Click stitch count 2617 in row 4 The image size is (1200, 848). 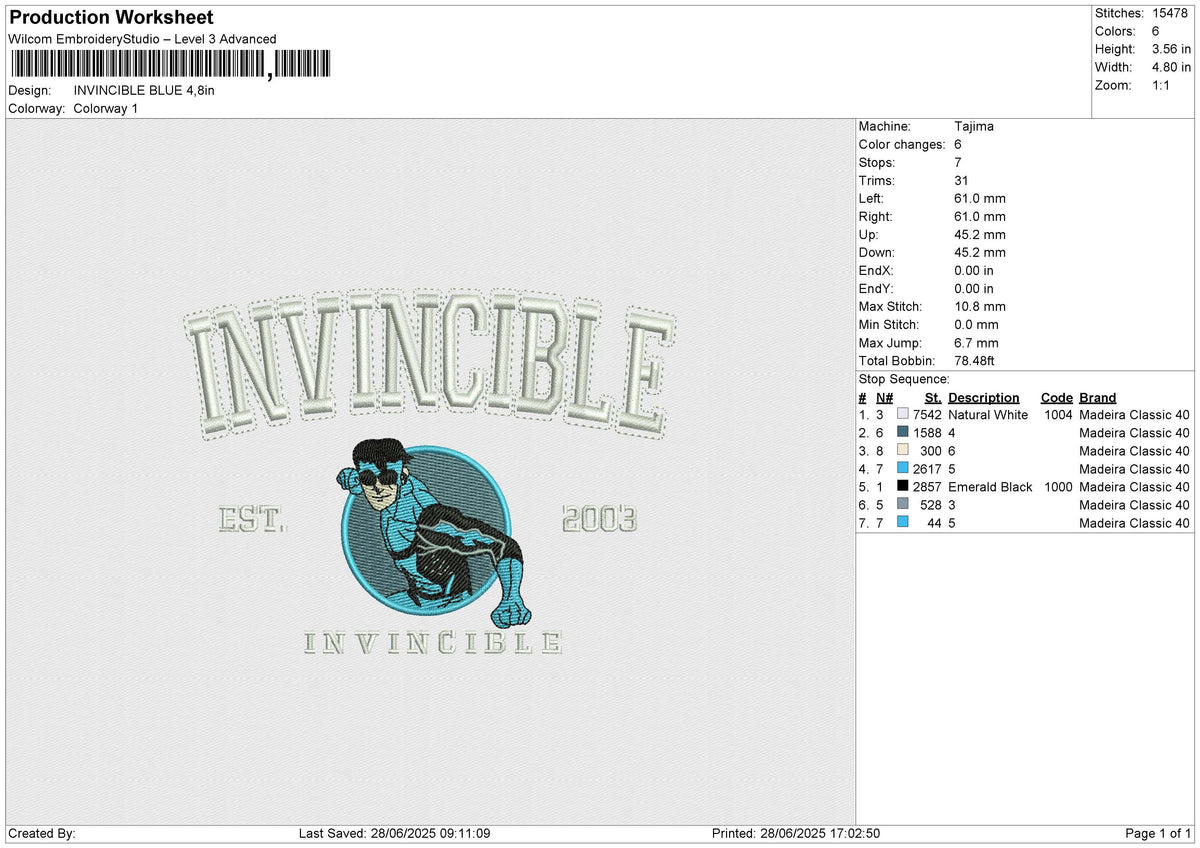pos(927,469)
